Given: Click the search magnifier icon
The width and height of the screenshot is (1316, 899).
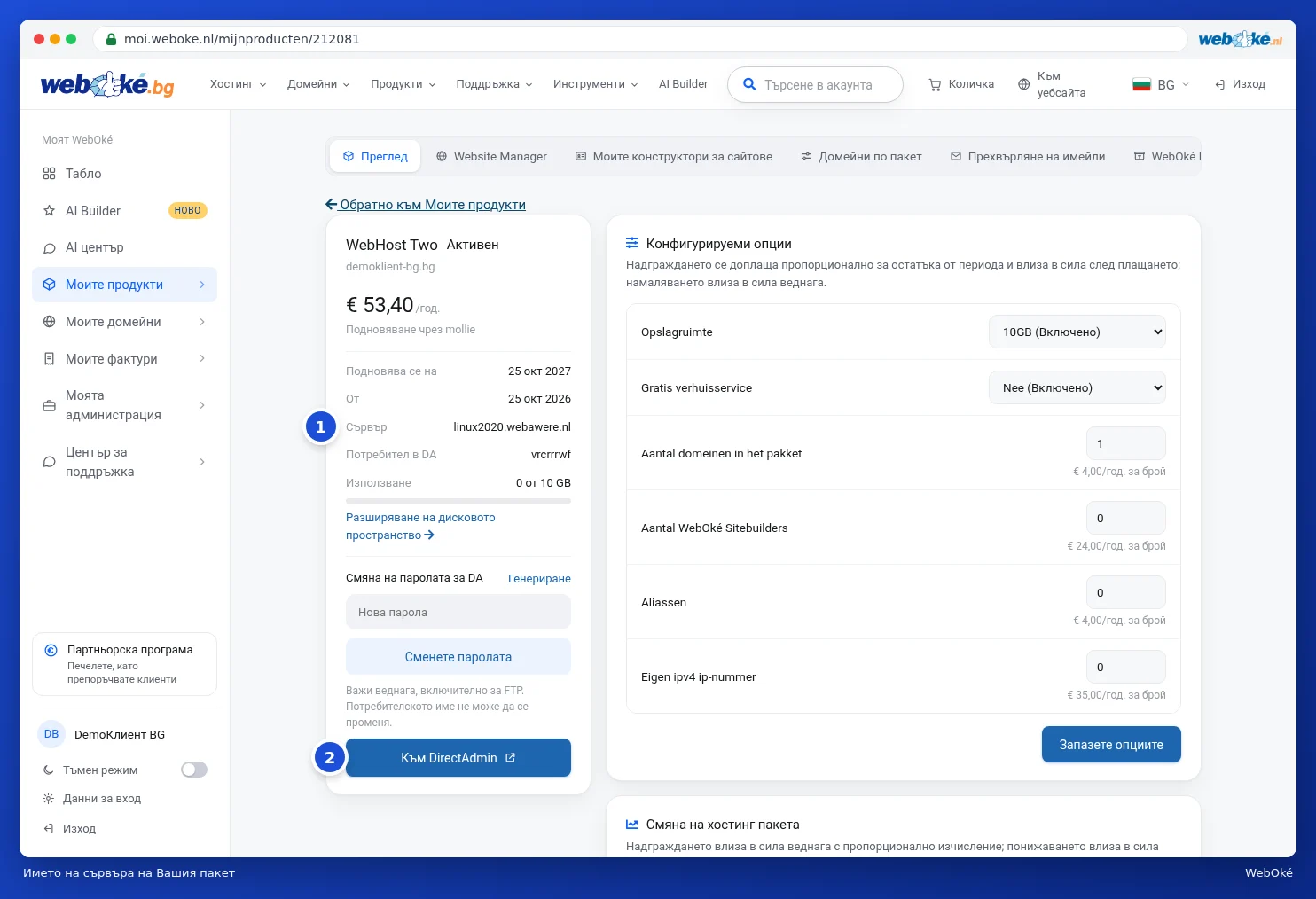Looking at the screenshot, I should pos(749,84).
